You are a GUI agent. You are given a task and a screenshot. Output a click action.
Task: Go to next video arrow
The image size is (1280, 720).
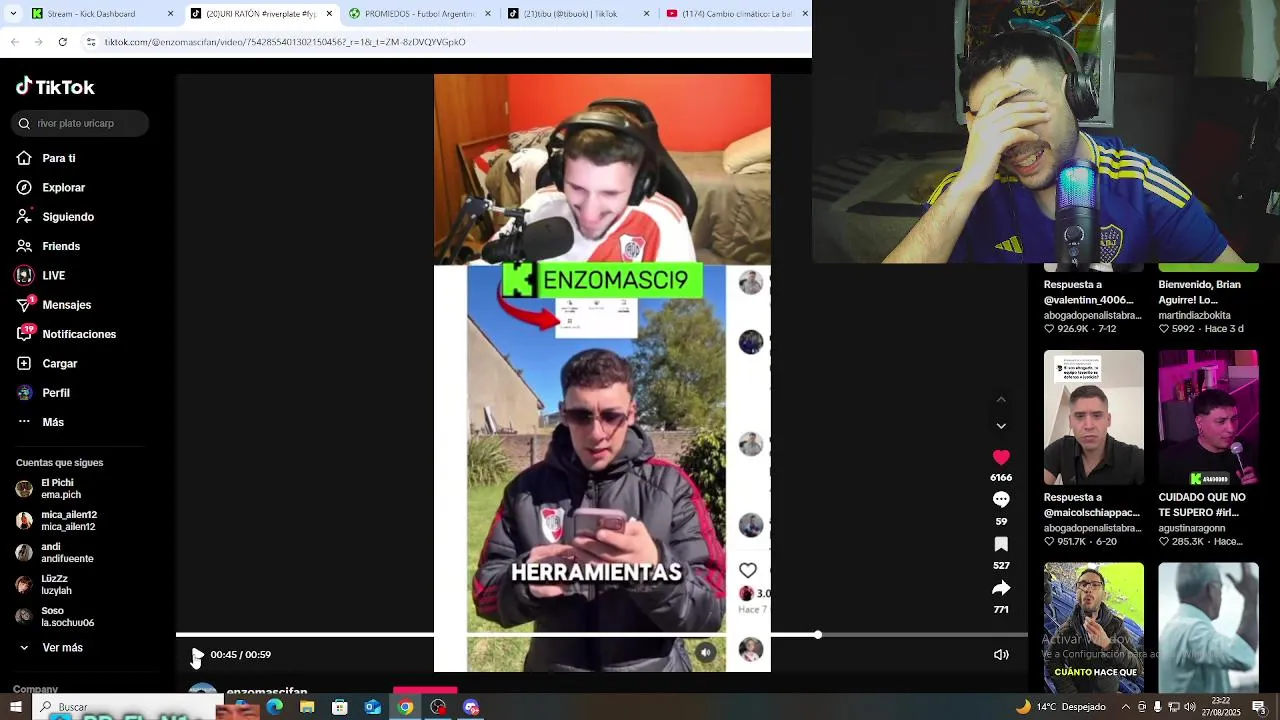point(1001,426)
